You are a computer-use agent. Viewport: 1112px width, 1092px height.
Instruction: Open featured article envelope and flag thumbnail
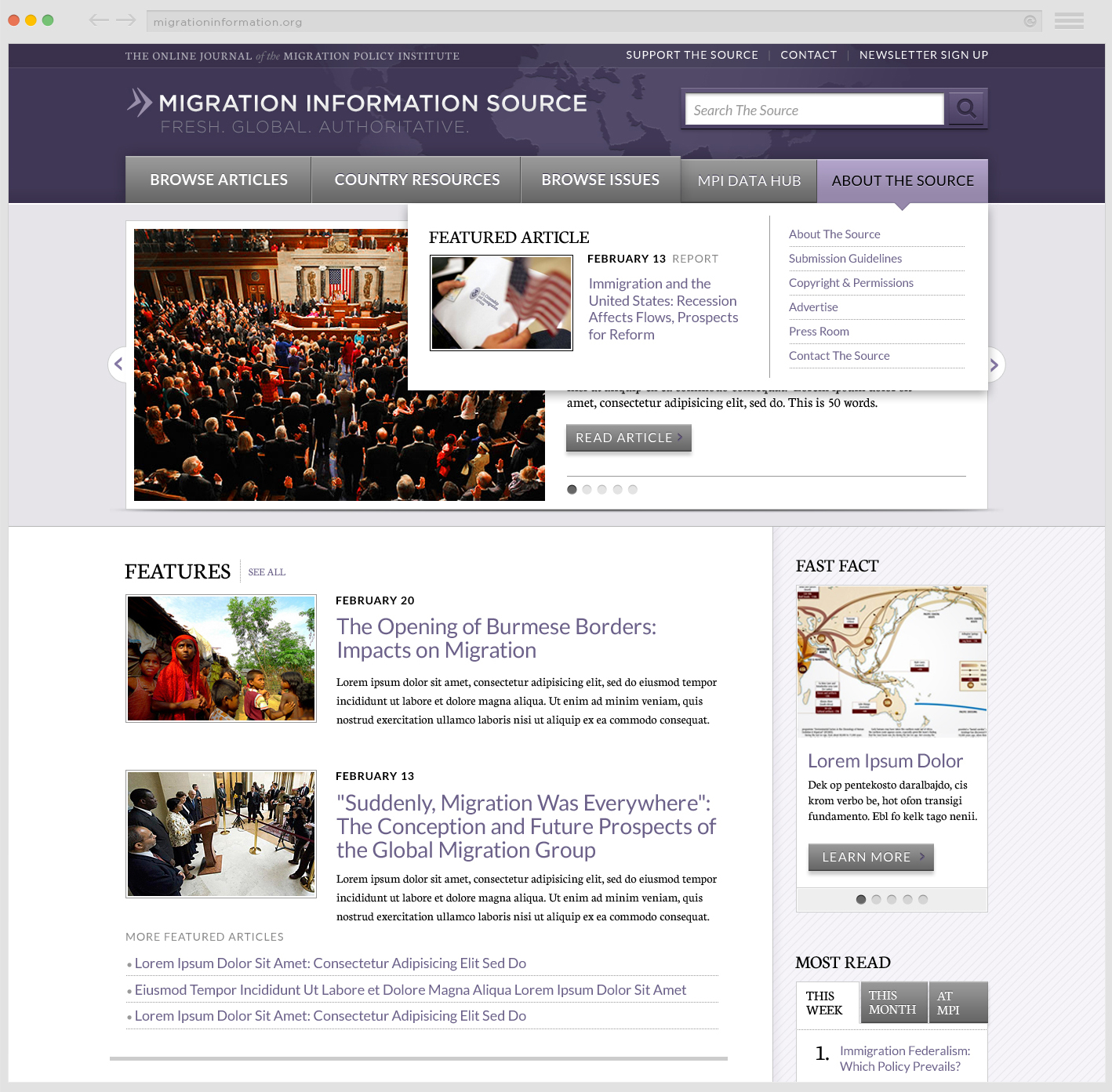pyautogui.click(x=502, y=303)
